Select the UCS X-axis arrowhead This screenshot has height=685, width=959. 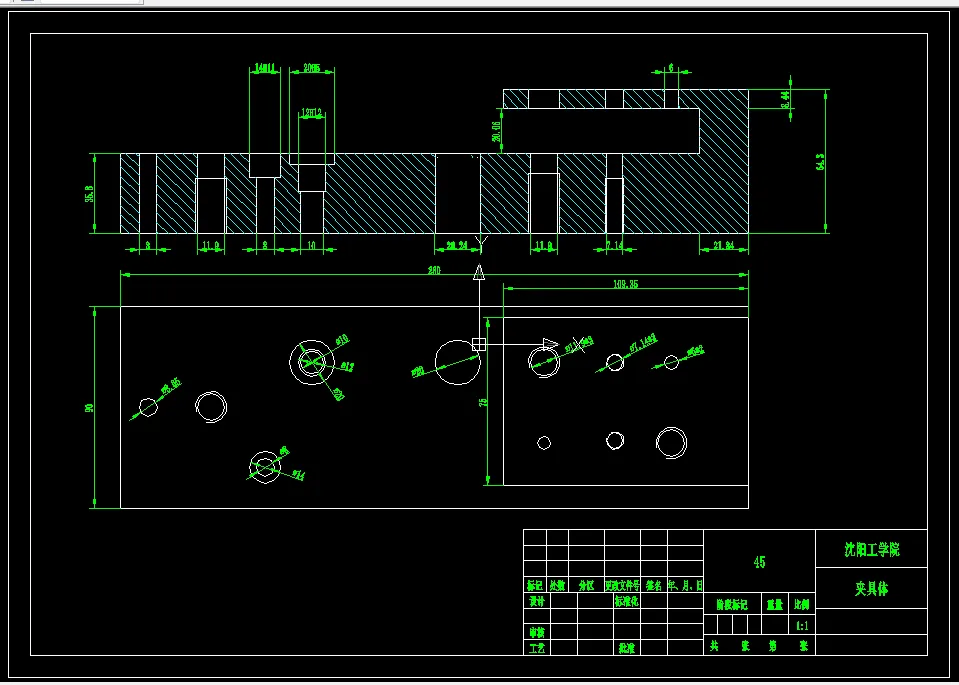(x=551, y=344)
